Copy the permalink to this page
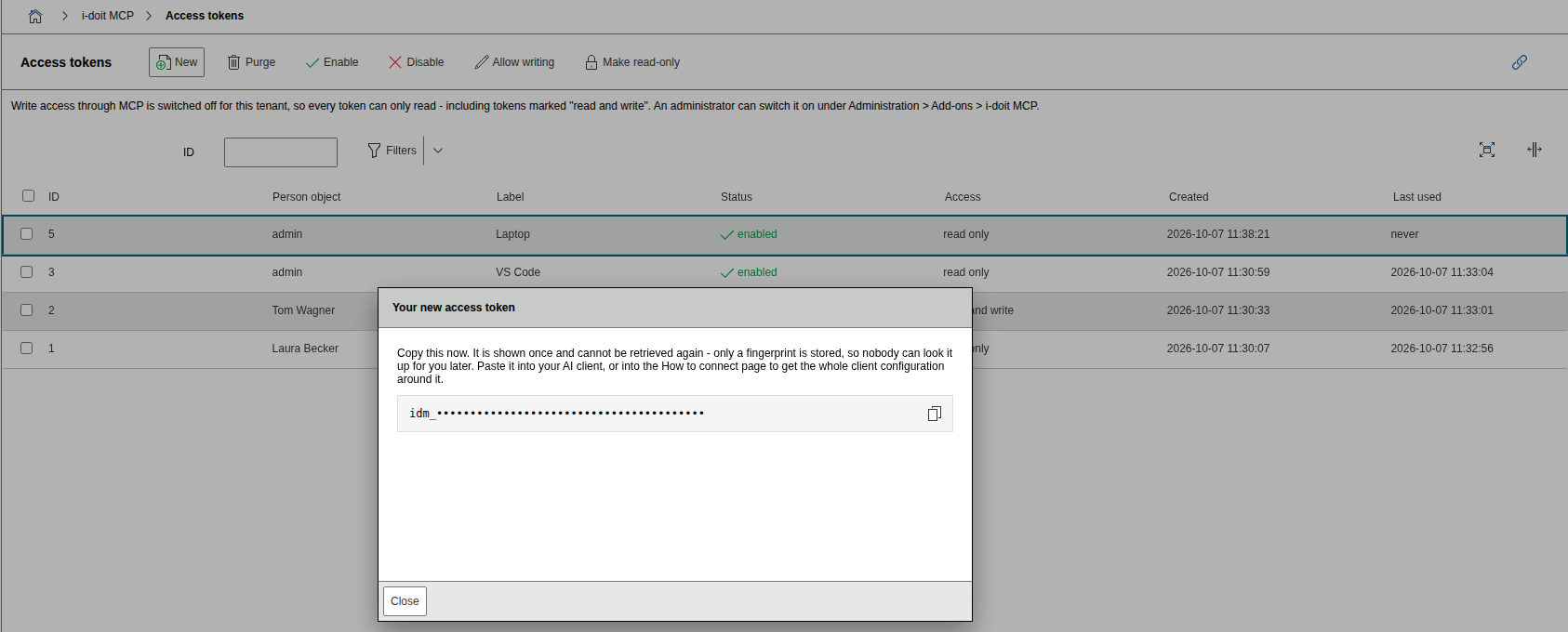Viewport: 1568px width, 632px height. coord(1520,62)
